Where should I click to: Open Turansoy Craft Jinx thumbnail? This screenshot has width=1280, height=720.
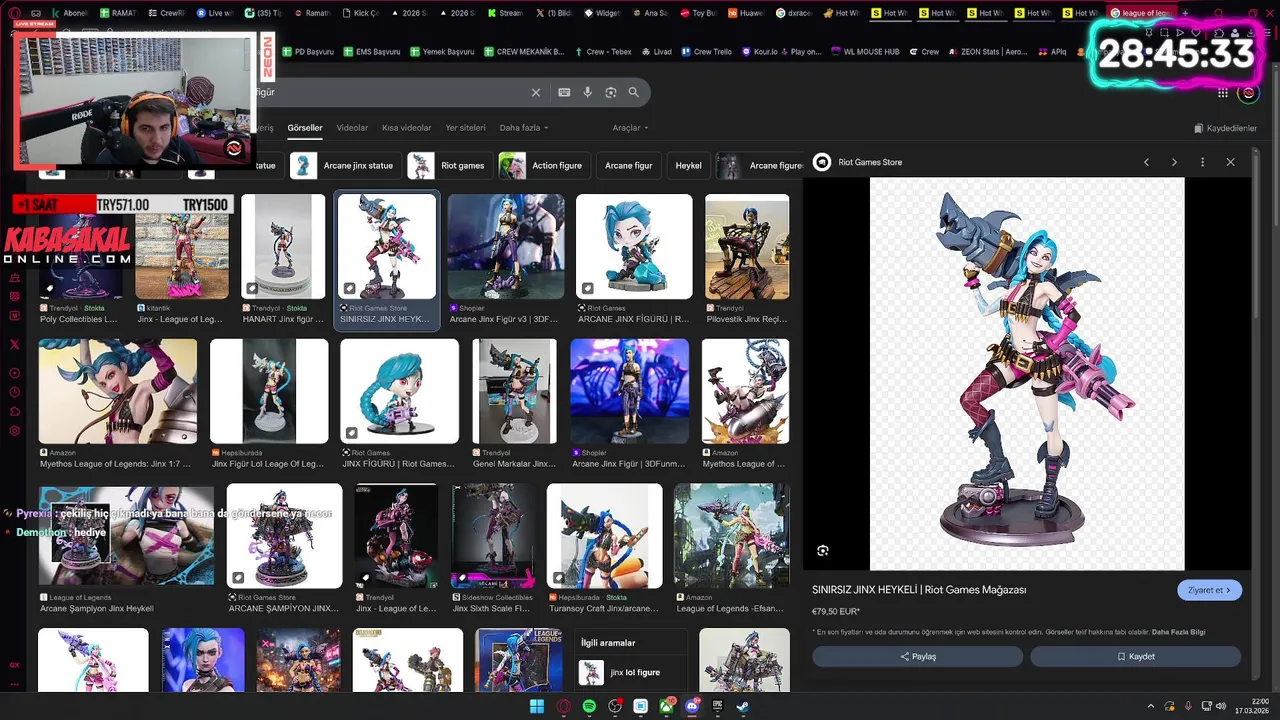pyautogui.click(x=605, y=536)
